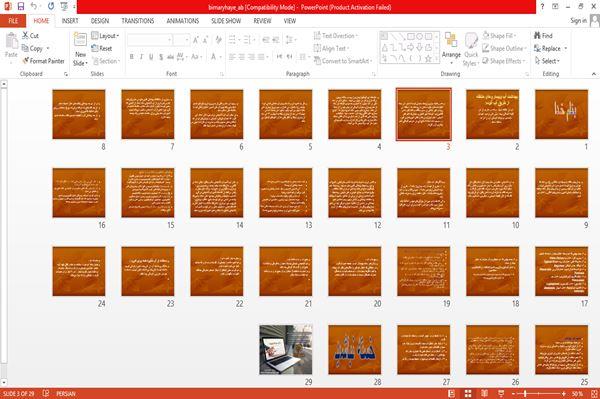Viewport: 600px width, 399px height.
Task: Toggle Bold formatting button
Action: (132, 57)
